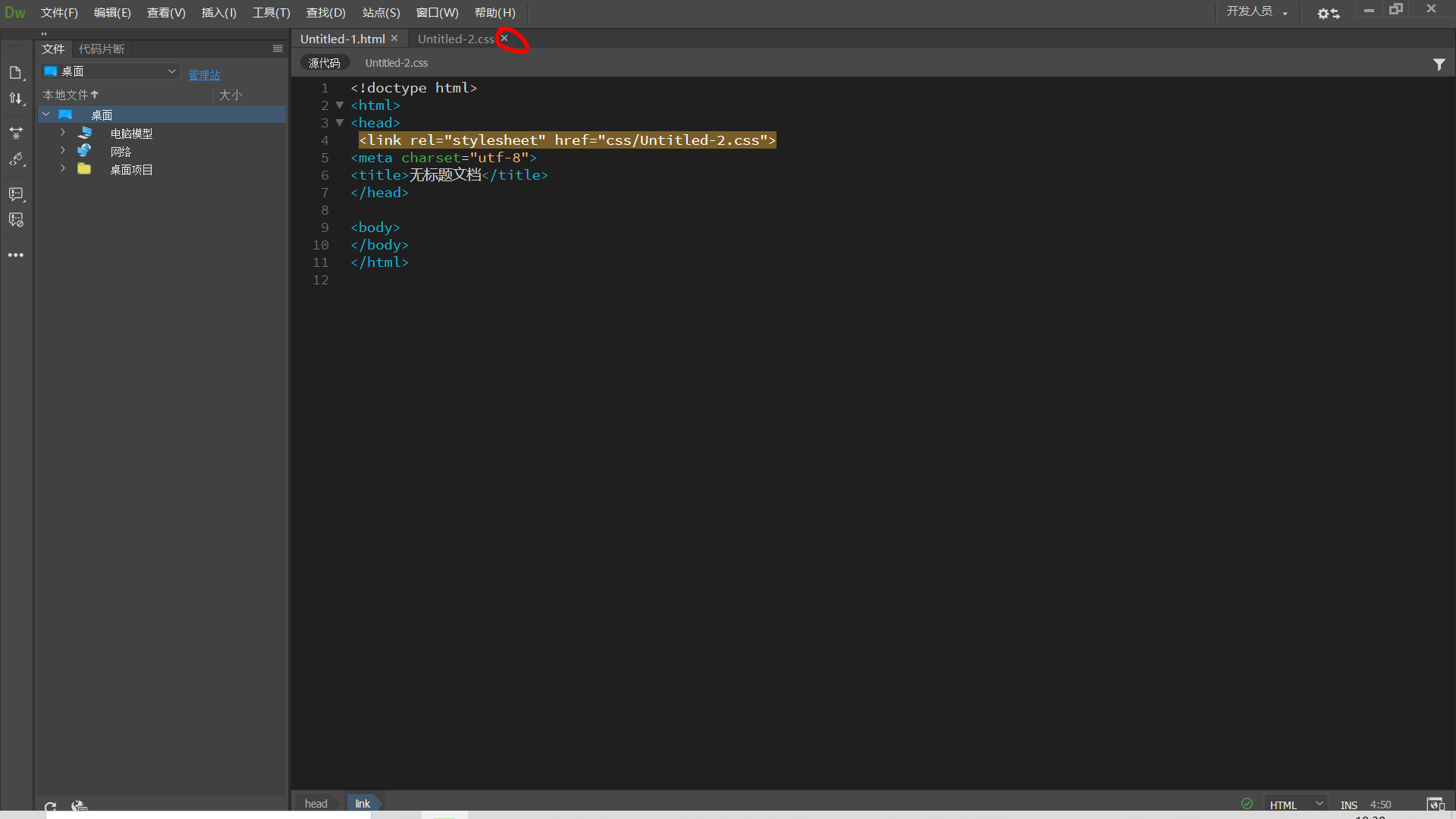Click the head tag selector
The width and height of the screenshot is (1456, 819).
click(316, 804)
